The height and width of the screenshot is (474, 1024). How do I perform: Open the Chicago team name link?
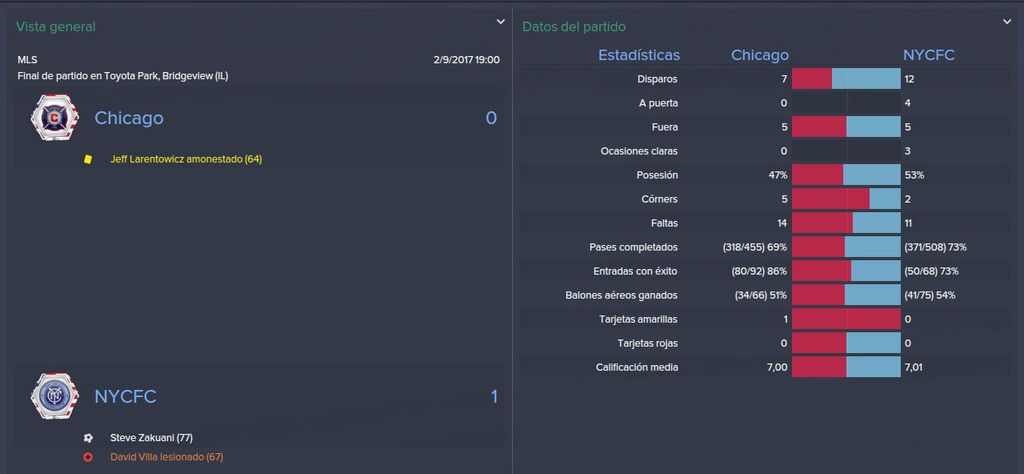pyautogui.click(x=129, y=118)
